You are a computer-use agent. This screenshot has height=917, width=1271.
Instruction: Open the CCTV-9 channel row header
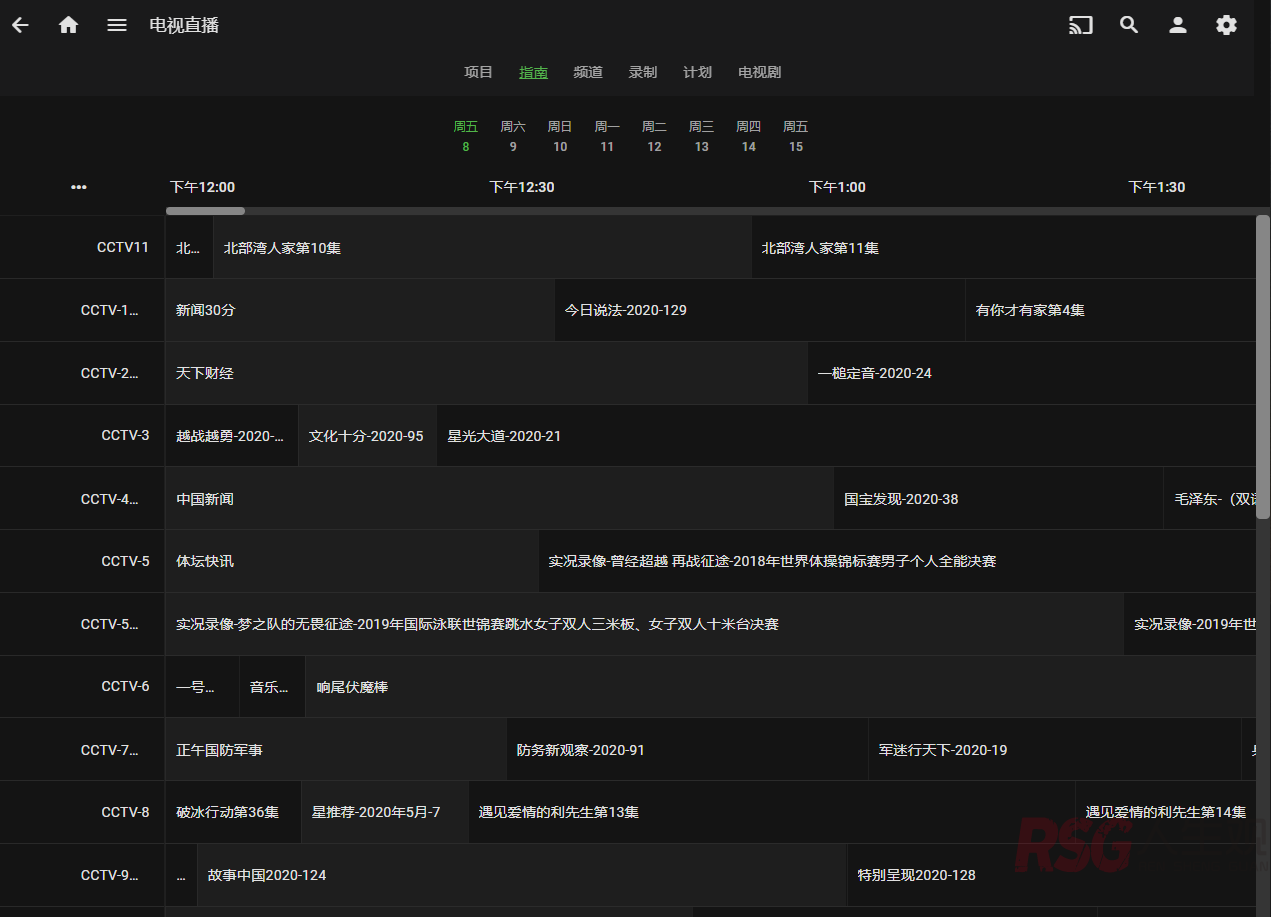(82, 875)
